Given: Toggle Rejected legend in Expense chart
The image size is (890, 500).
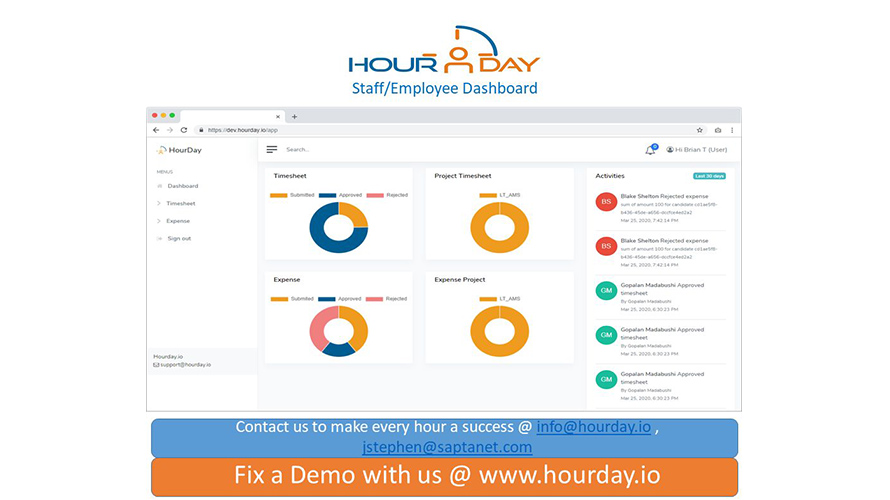Looking at the screenshot, I should click(x=387, y=299).
